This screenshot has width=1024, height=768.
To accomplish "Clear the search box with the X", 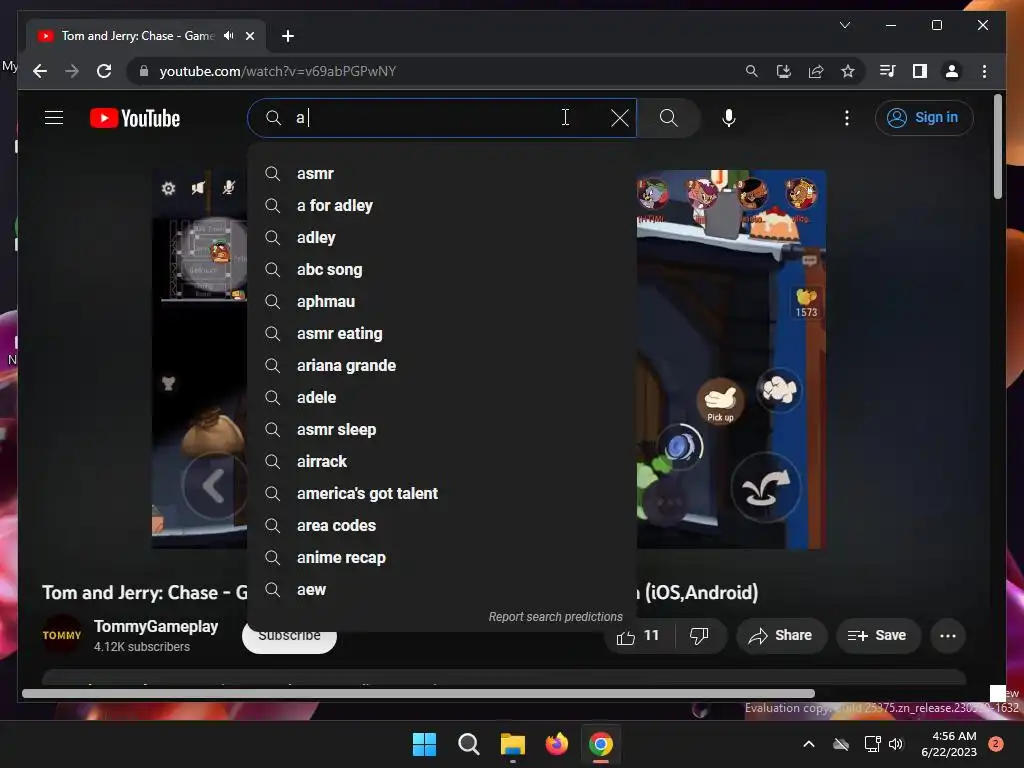I will 619,118.
